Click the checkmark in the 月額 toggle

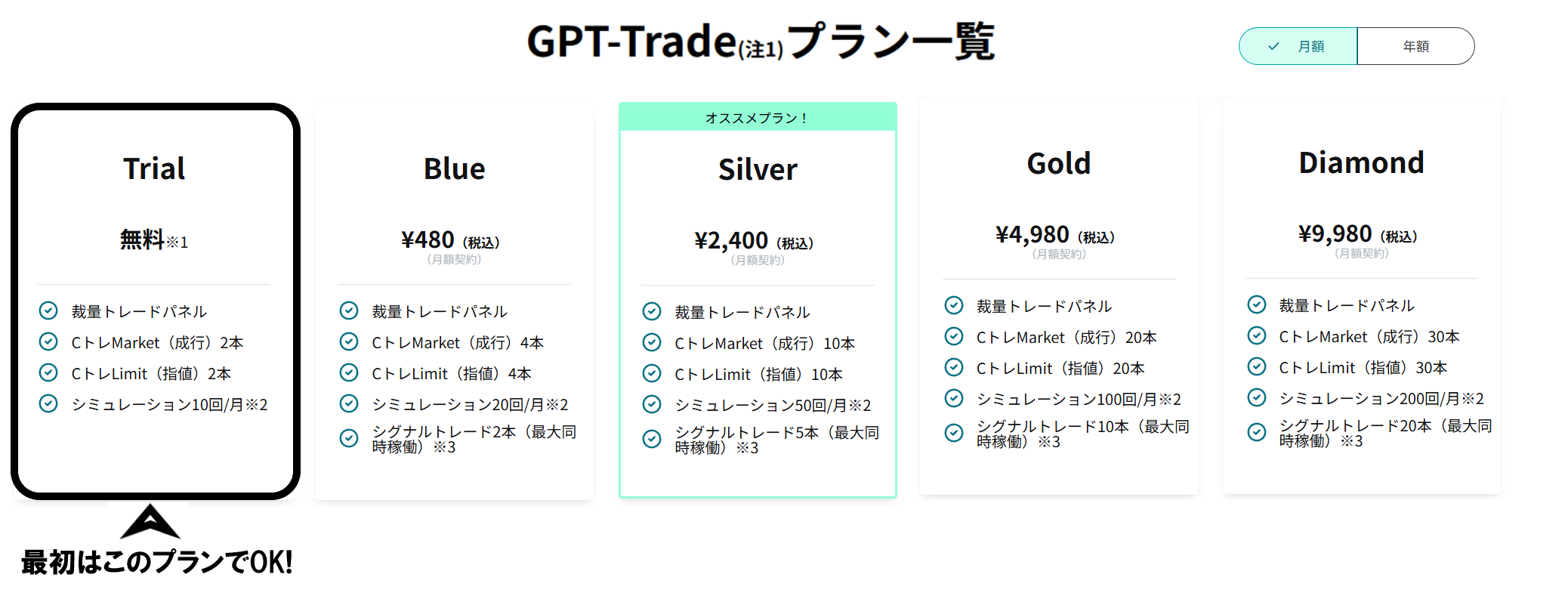[x=1273, y=46]
